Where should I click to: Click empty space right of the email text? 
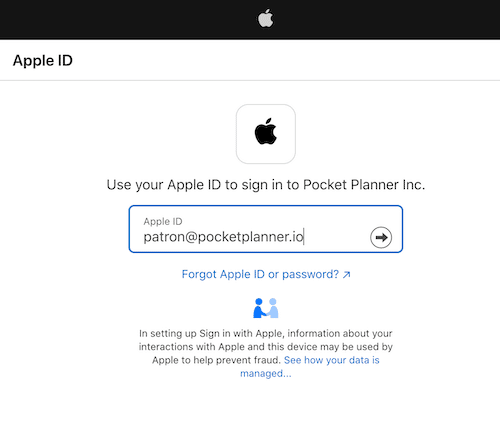coord(336,237)
